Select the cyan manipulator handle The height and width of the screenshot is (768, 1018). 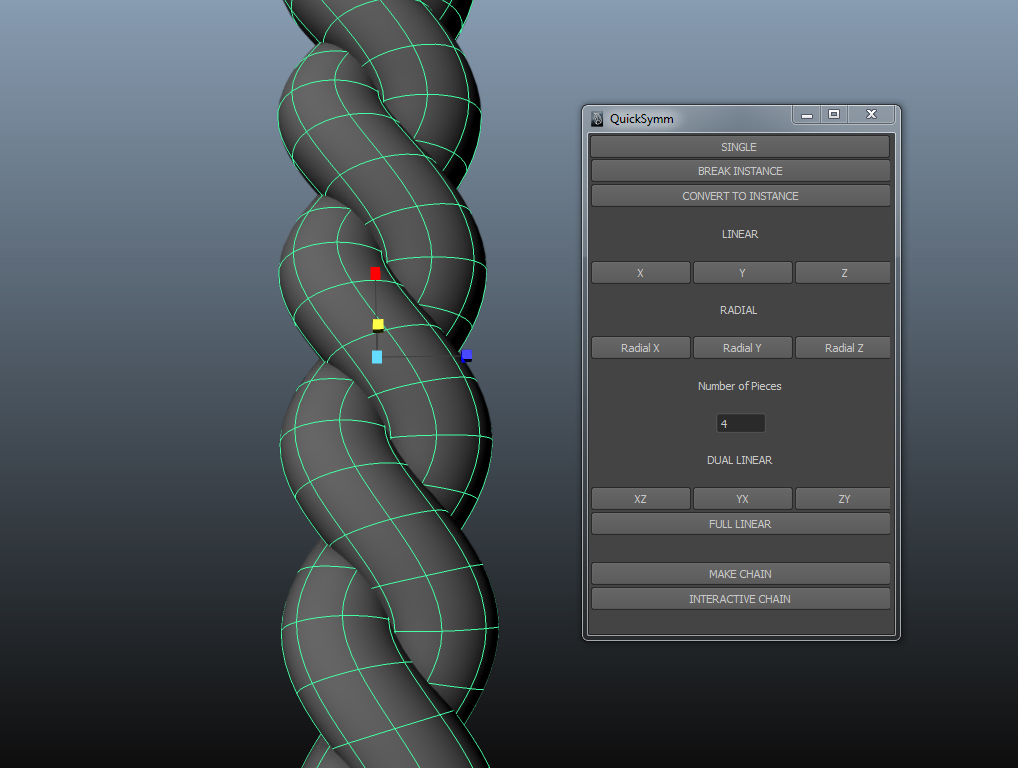tap(377, 357)
